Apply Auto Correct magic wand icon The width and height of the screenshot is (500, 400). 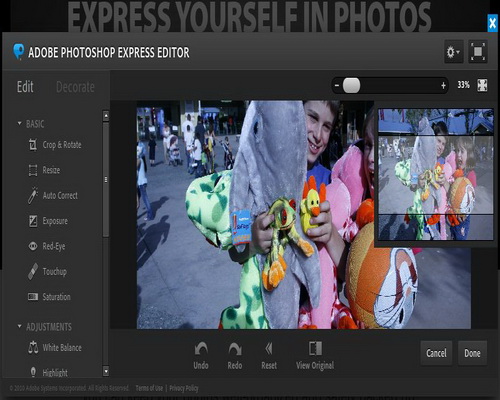33,195
